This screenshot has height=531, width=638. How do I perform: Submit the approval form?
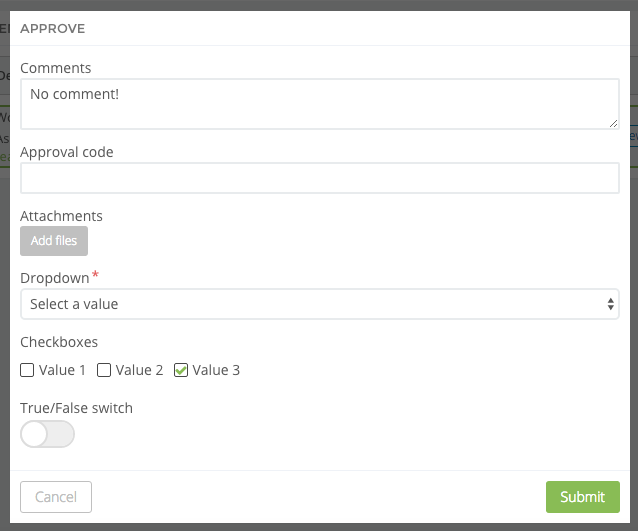pyautogui.click(x=582, y=497)
